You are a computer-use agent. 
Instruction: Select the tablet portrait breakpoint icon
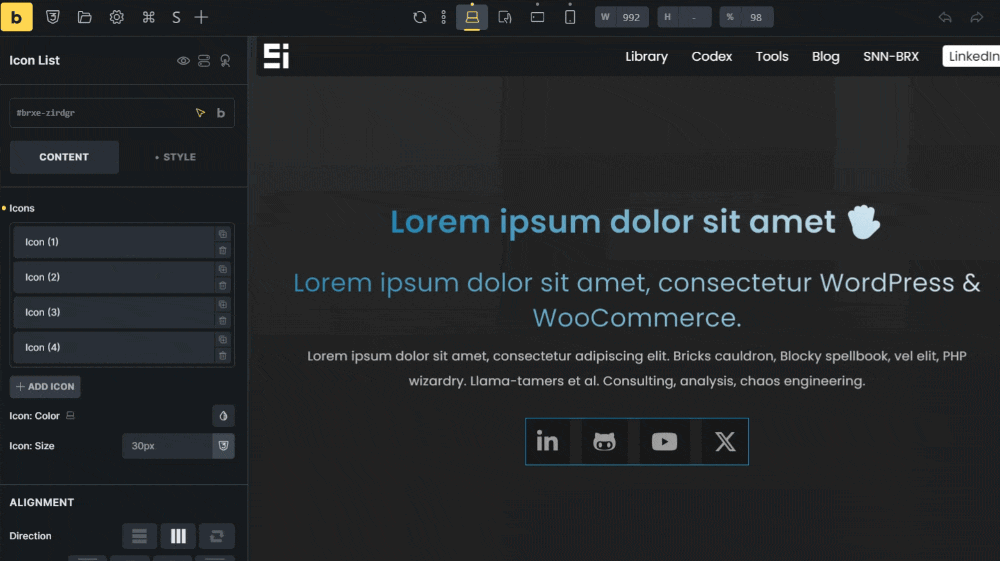538,17
